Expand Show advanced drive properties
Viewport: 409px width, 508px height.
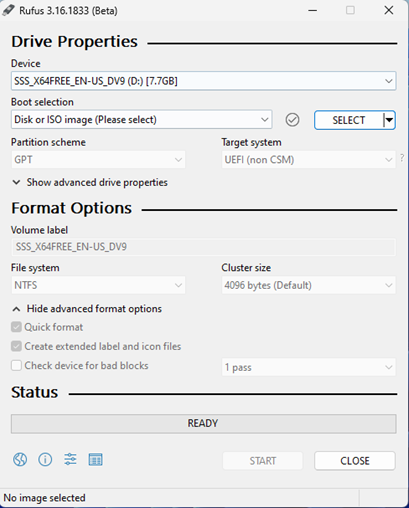pos(90,182)
